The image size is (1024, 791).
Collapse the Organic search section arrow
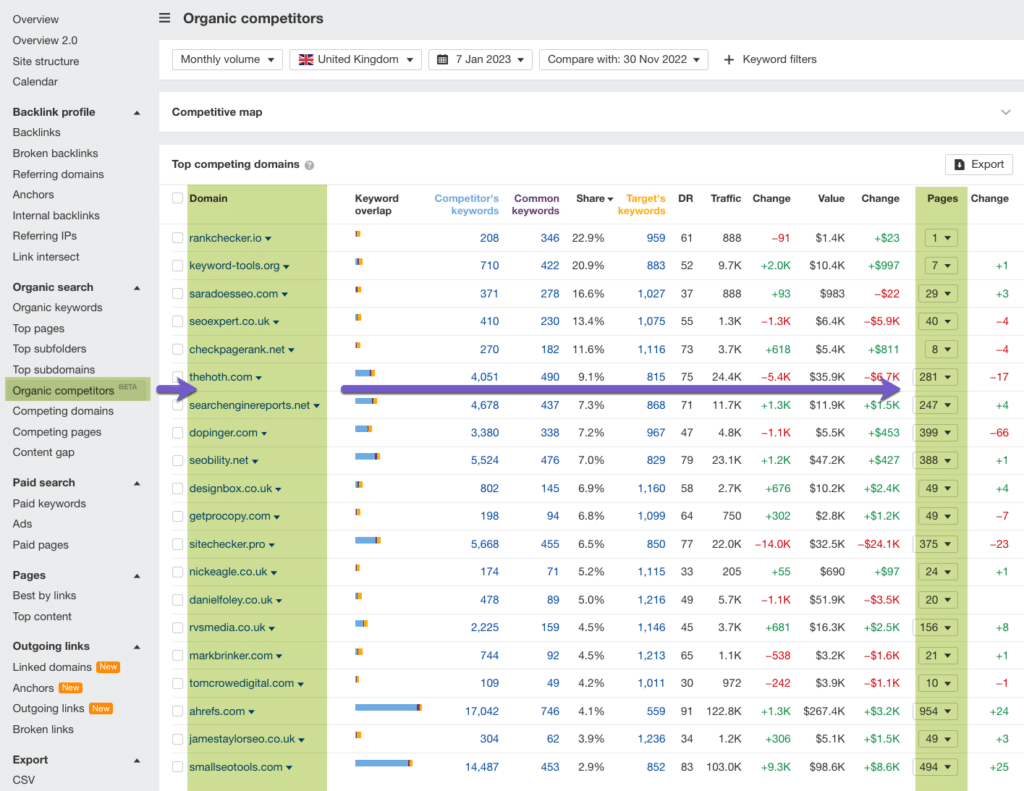coord(137,288)
